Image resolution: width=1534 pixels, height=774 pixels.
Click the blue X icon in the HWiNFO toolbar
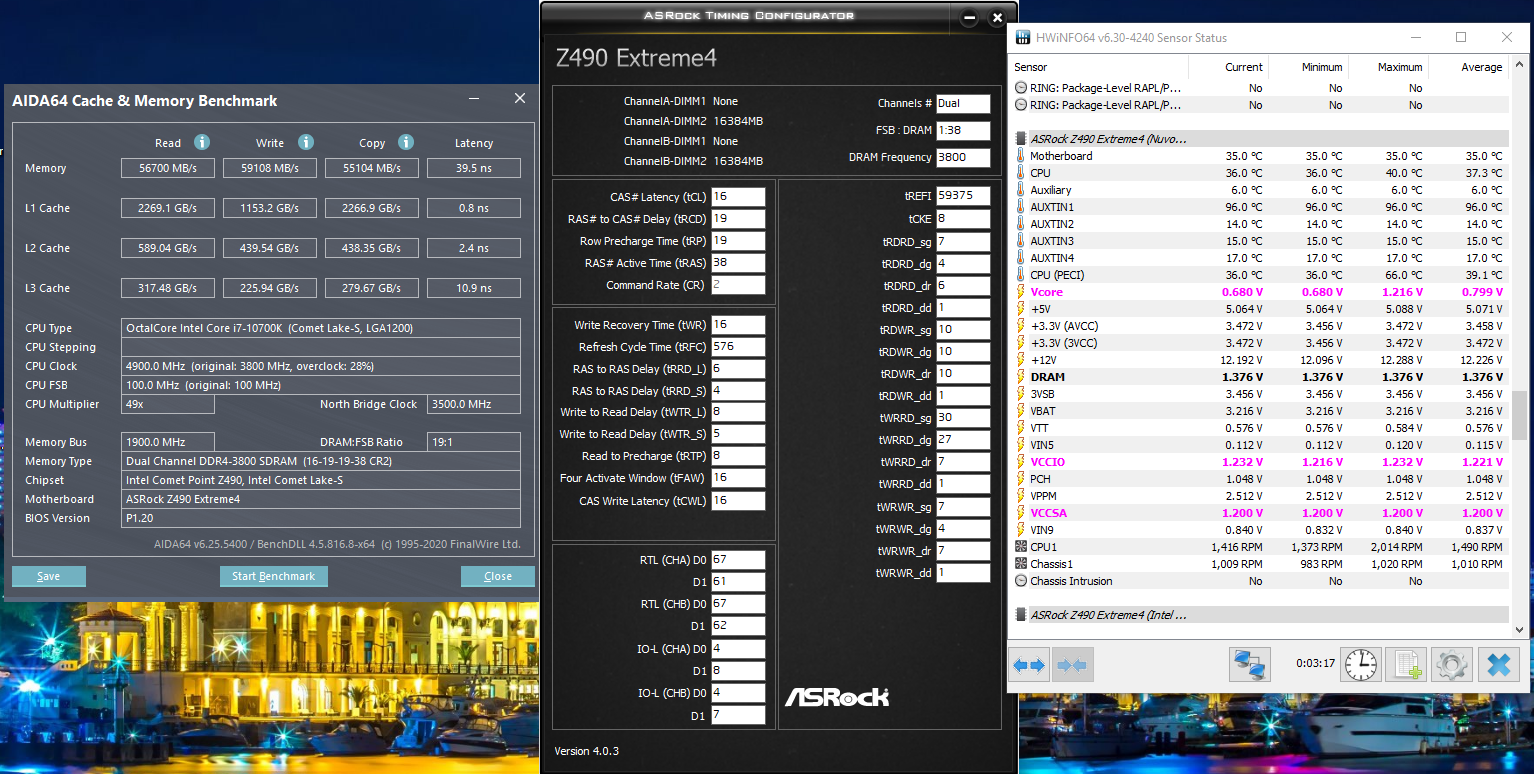tap(1498, 664)
